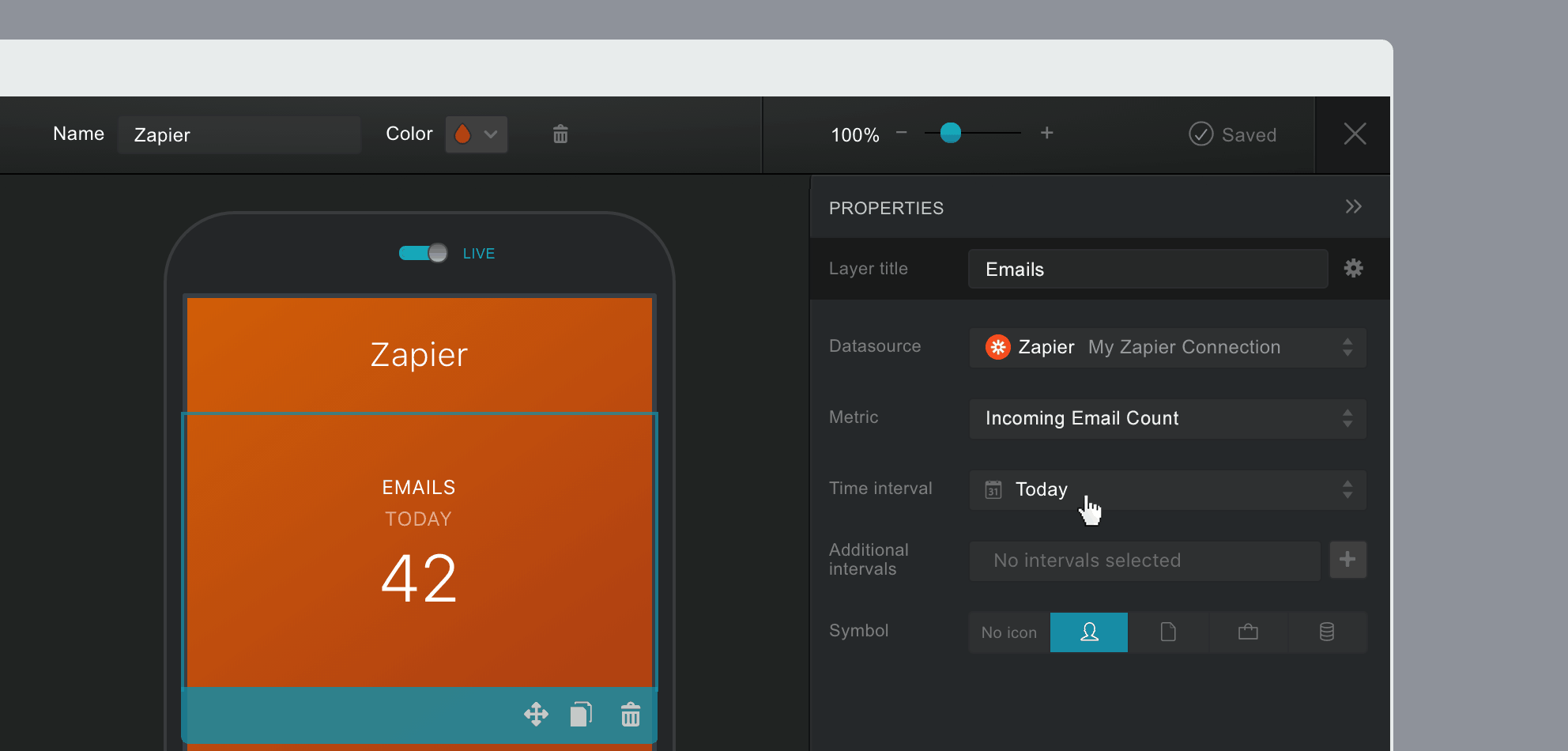Add an additional interval with plus button

[x=1347, y=560]
